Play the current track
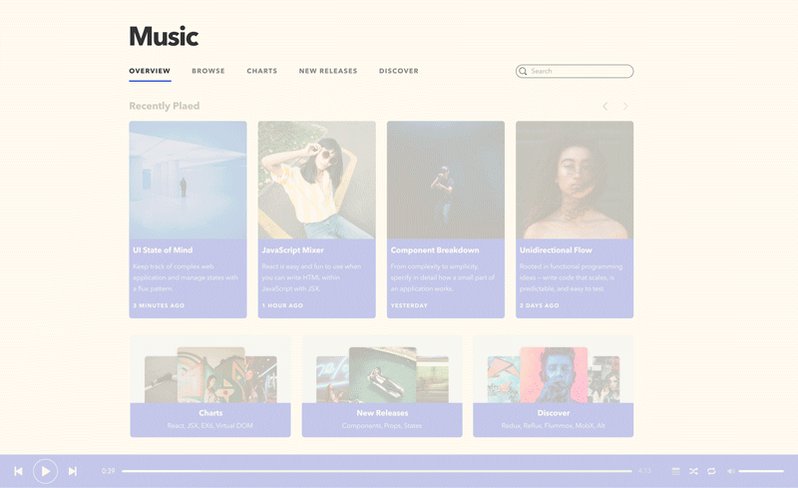798x488 pixels. [x=45, y=471]
